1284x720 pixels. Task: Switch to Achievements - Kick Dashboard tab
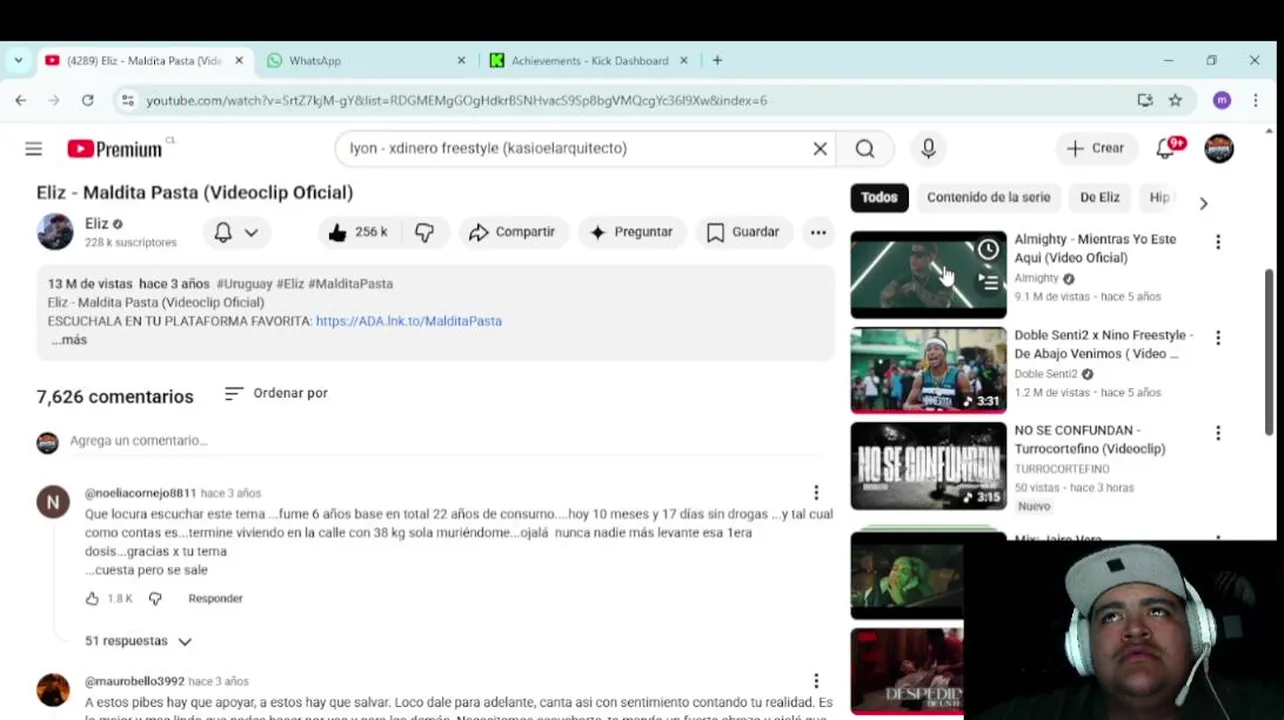(589, 60)
